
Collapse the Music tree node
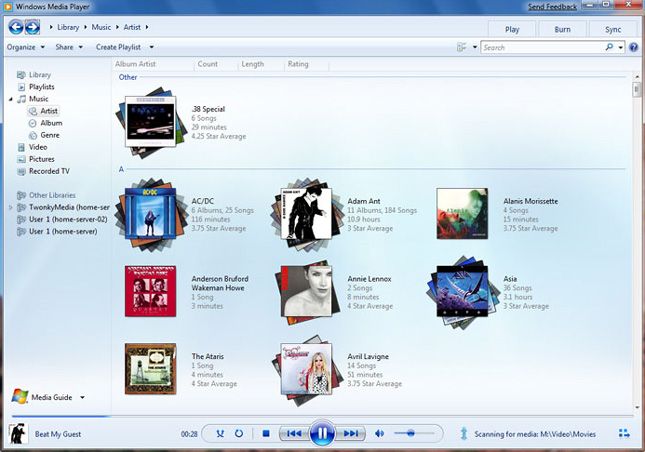click(x=11, y=99)
